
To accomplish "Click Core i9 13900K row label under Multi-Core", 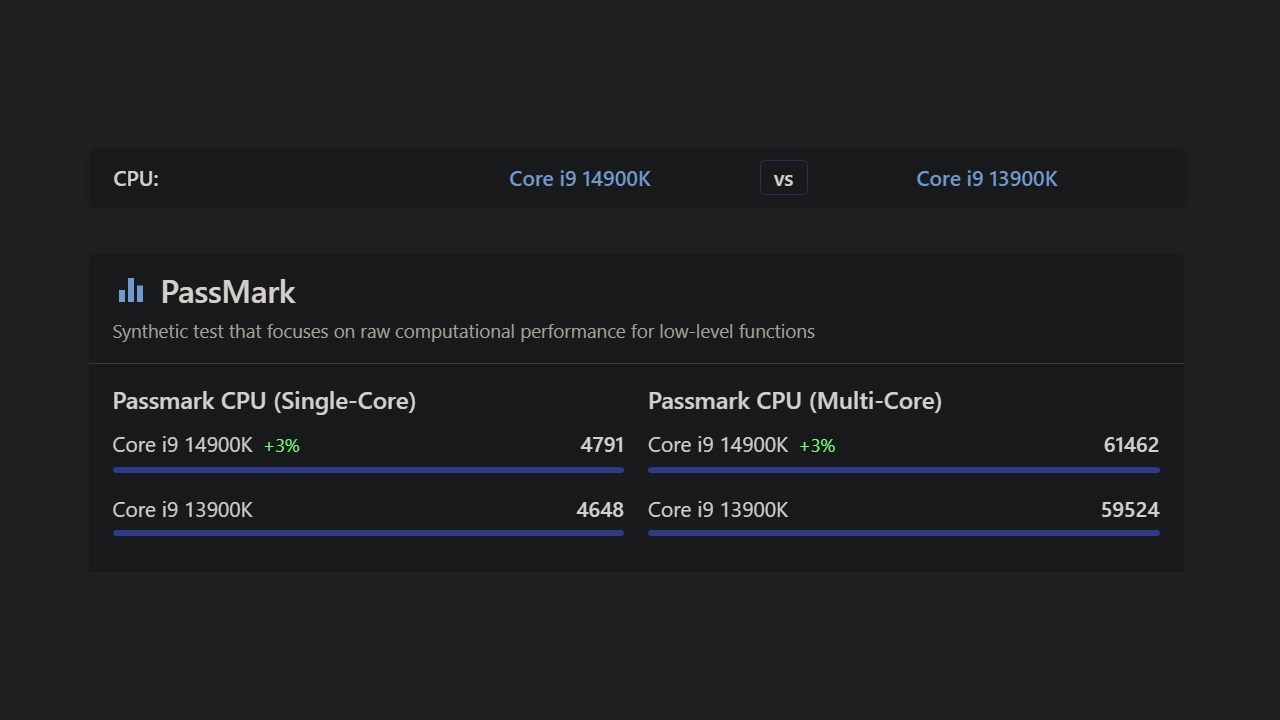I will [x=718, y=509].
